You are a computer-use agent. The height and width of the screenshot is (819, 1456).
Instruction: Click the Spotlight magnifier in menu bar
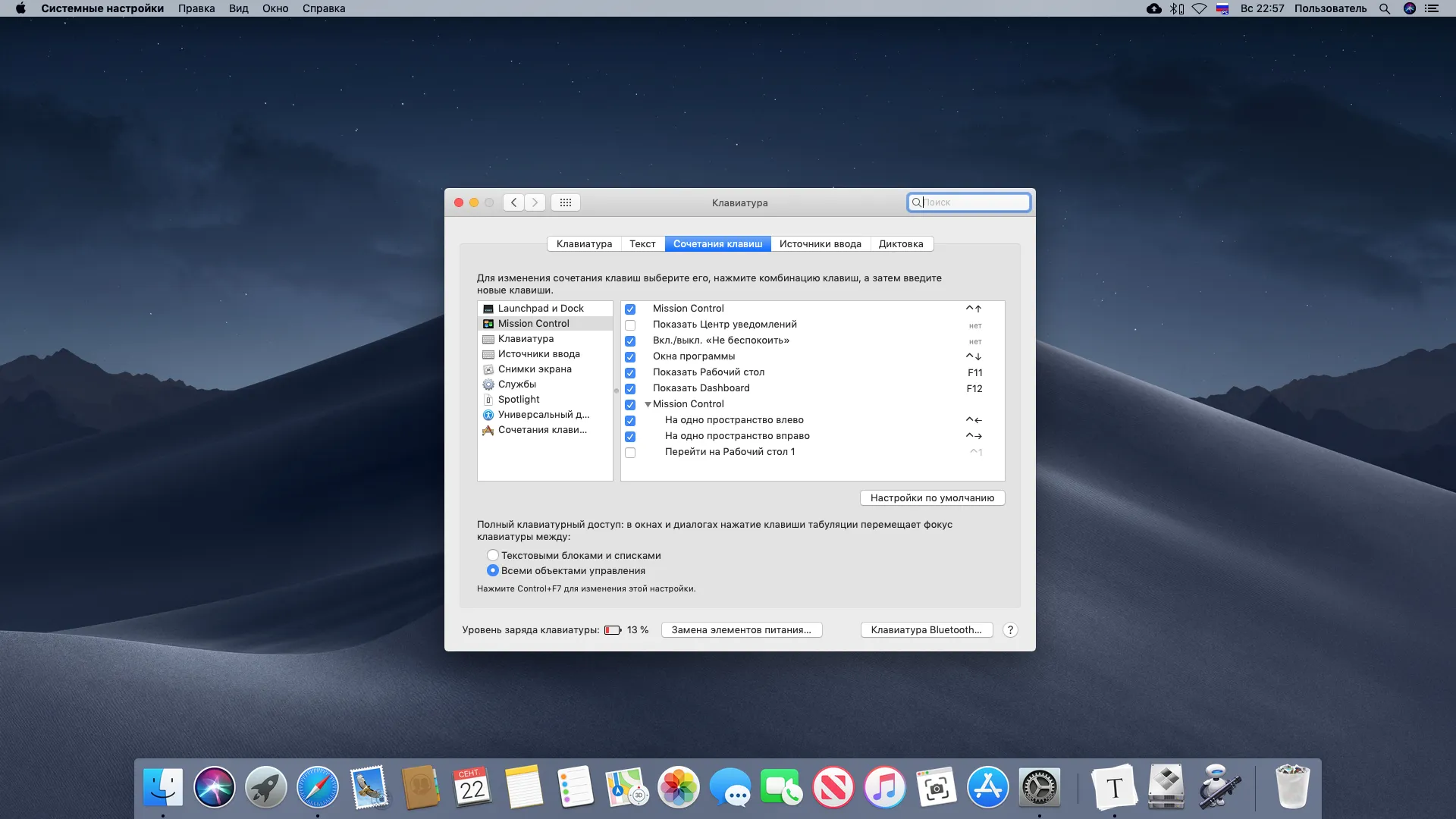tap(1385, 8)
